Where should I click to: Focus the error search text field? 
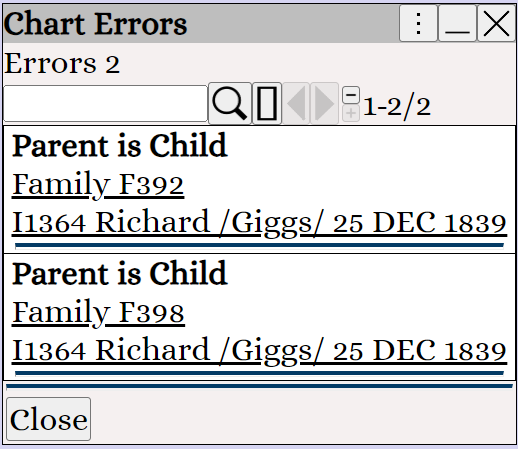point(105,104)
